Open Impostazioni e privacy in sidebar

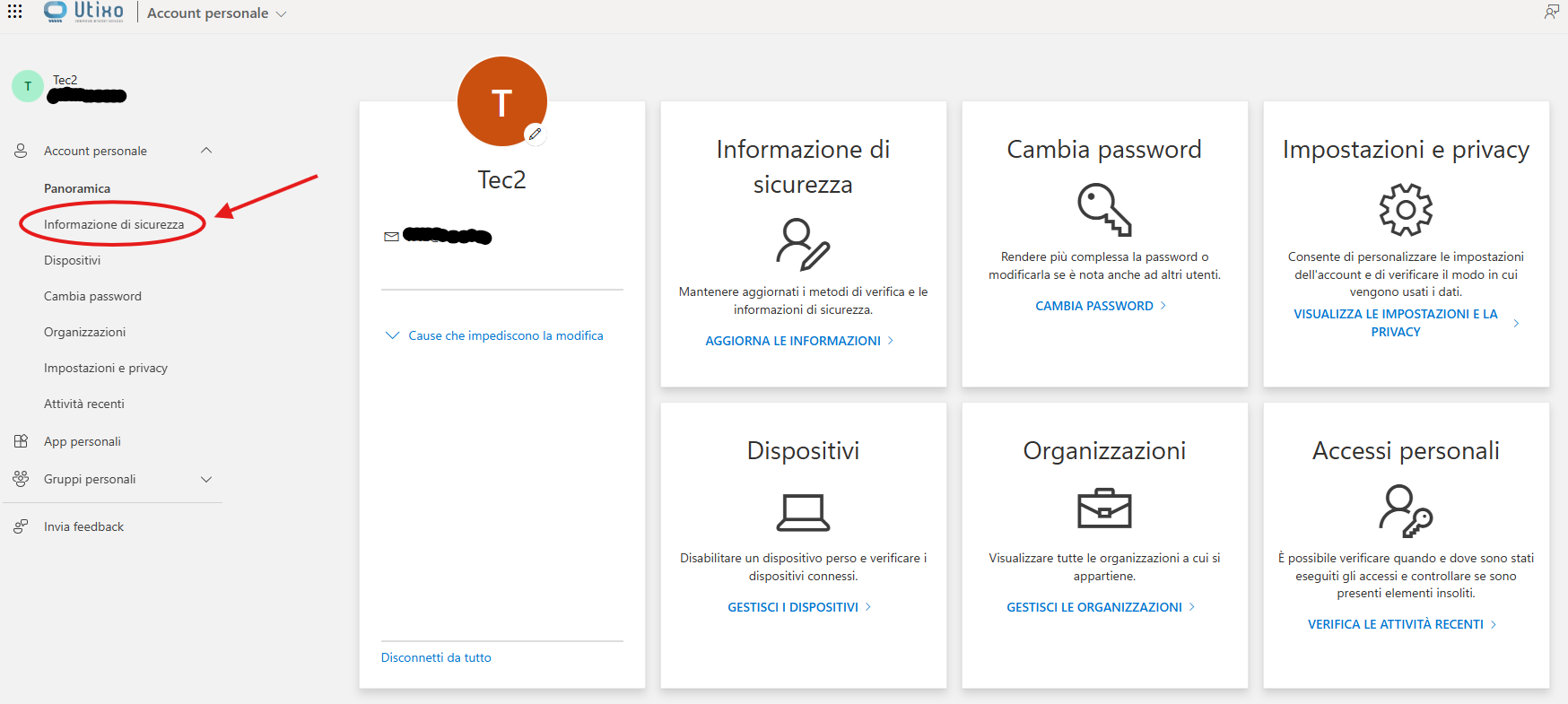106,368
